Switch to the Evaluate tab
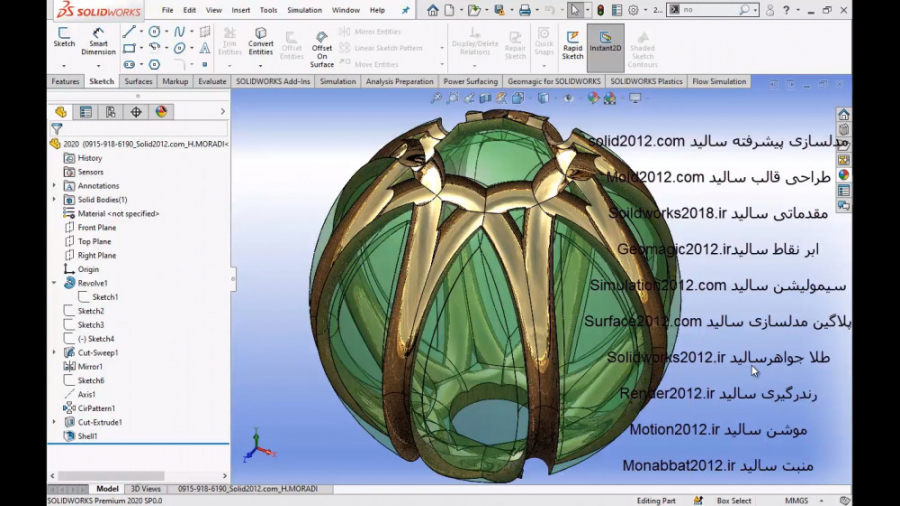This screenshot has height=506, width=900. point(212,81)
